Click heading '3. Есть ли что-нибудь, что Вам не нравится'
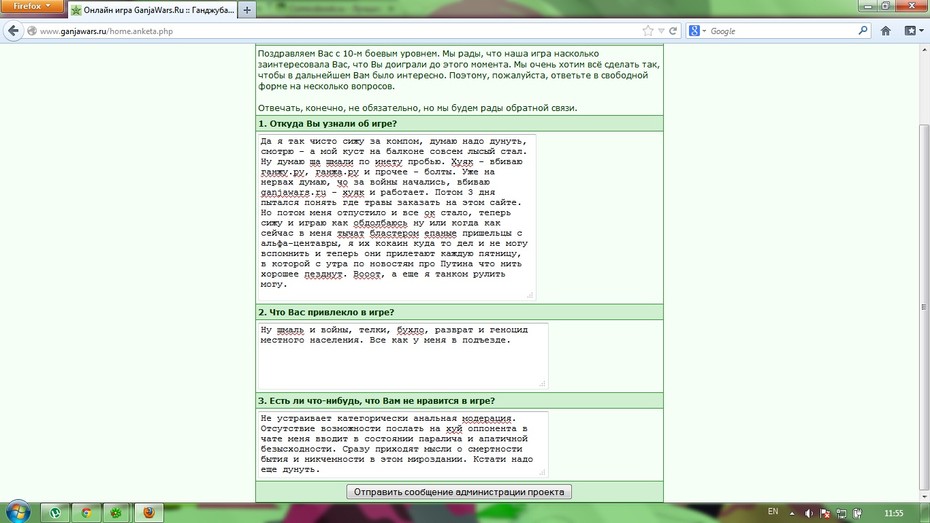Screen dimensions: 930x523 tap(376, 401)
